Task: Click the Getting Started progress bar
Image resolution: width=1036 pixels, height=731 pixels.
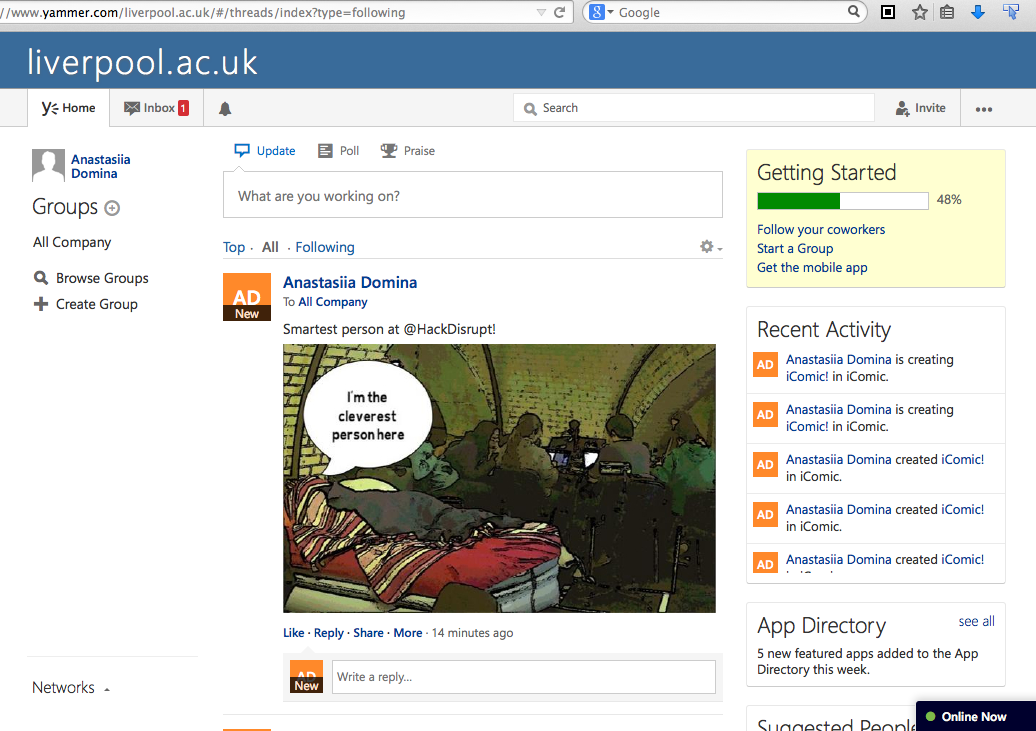Action: 842,200
